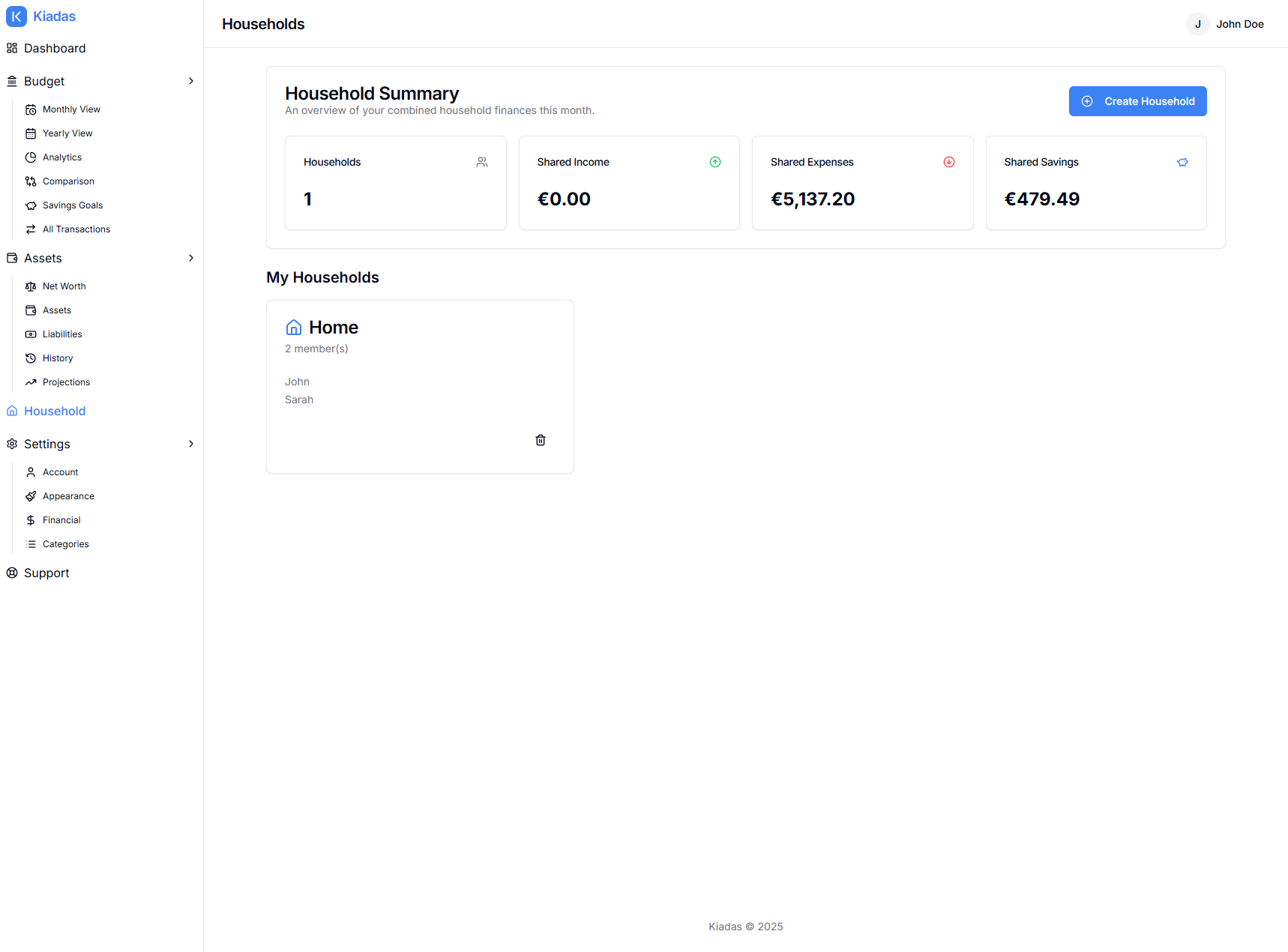Expand the Settings section chevron
The height and width of the screenshot is (952, 1288).
pos(191,443)
